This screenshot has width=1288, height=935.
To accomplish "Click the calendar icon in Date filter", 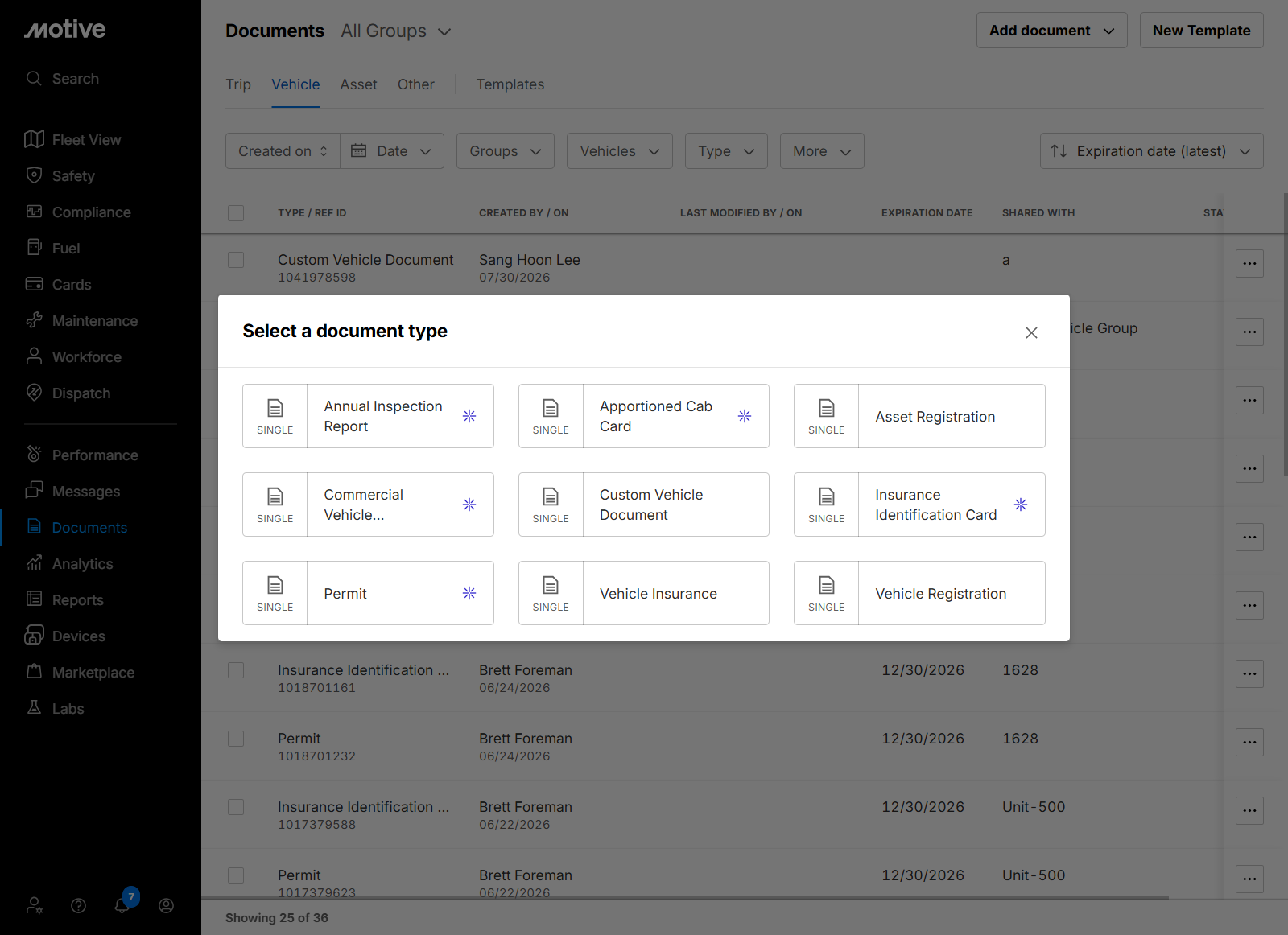I will [359, 150].
